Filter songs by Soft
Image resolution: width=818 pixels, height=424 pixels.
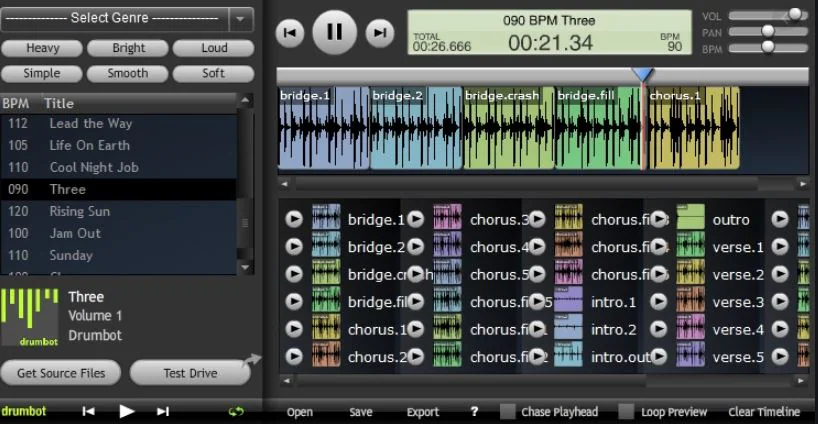[214, 74]
